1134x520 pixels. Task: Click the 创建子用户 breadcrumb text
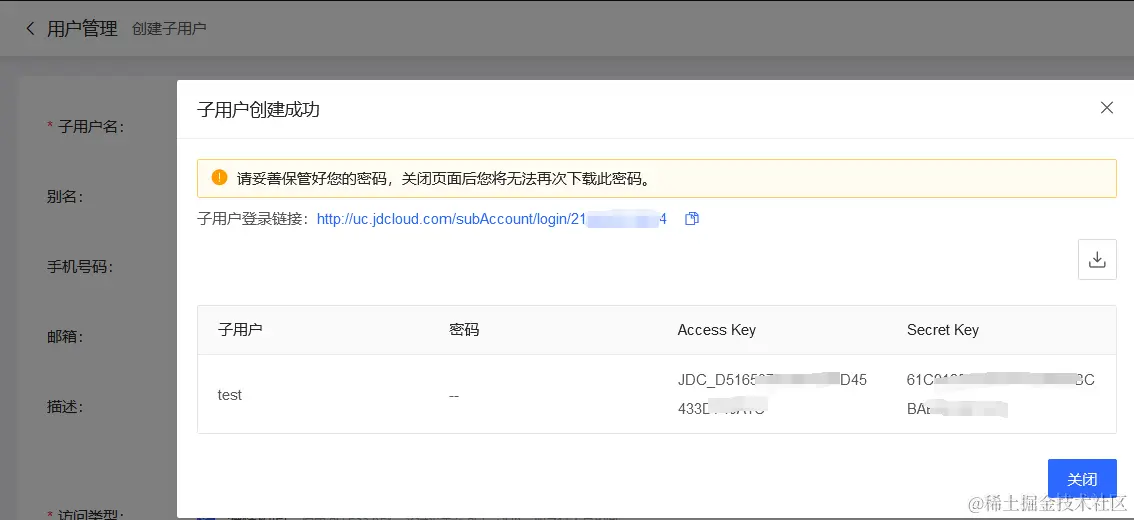[x=169, y=29]
